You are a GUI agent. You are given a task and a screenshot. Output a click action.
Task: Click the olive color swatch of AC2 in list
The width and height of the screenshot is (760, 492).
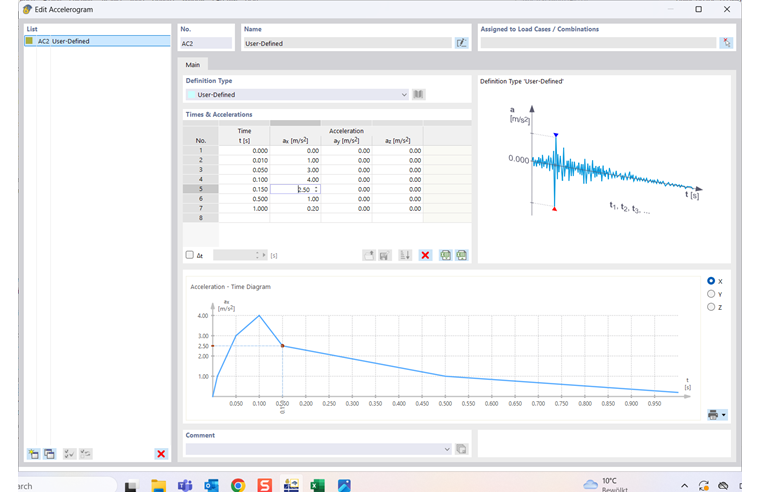(x=30, y=41)
